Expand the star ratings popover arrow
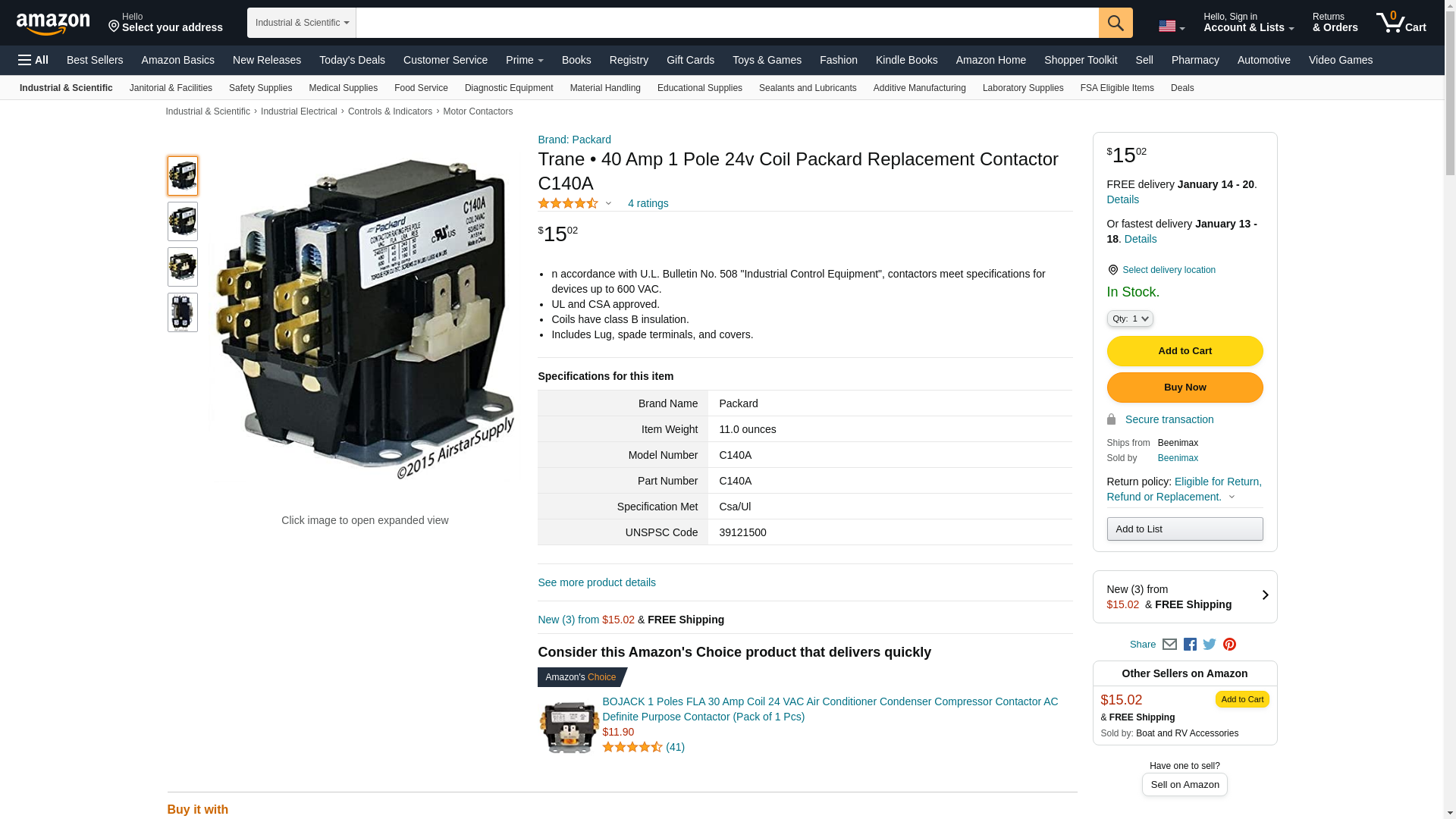Viewport: 1456px width, 819px height. pos(608,203)
